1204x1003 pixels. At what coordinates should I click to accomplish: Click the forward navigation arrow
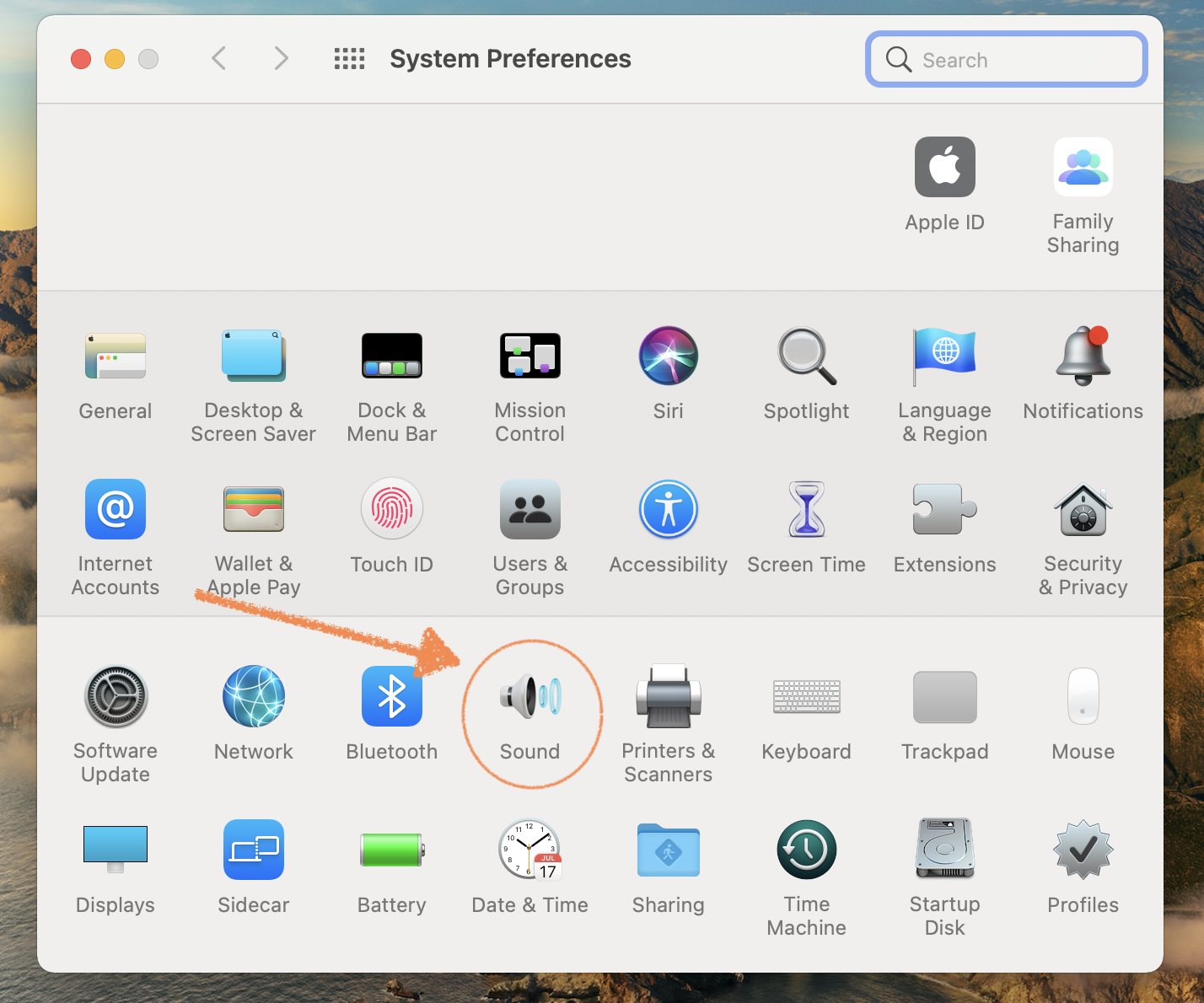coord(282,59)
